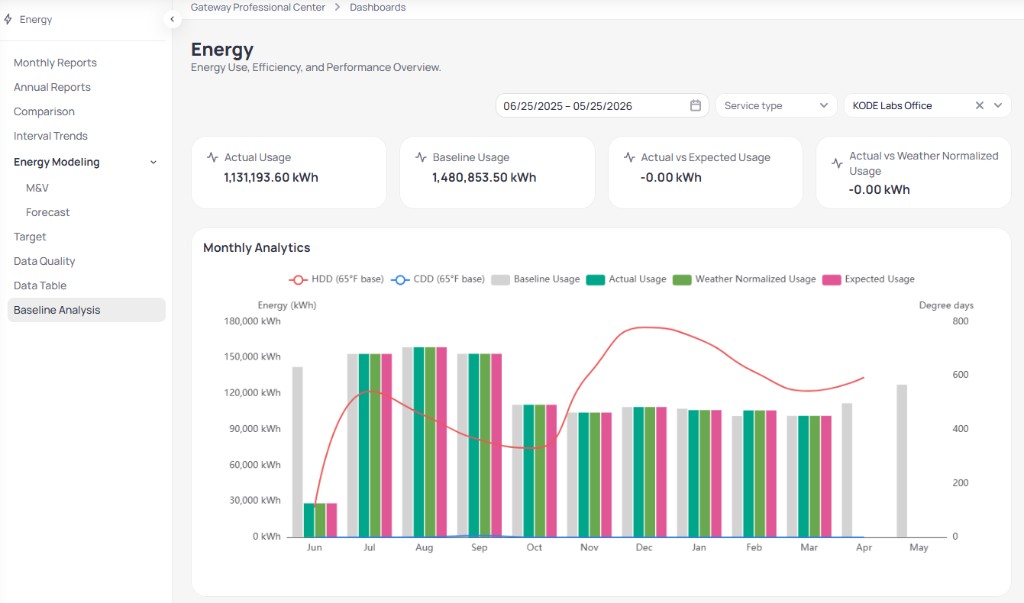Toggle Baseline Usage legend series
The width and height of the screenshot is (1024, 603).
[x=536, y=279]
